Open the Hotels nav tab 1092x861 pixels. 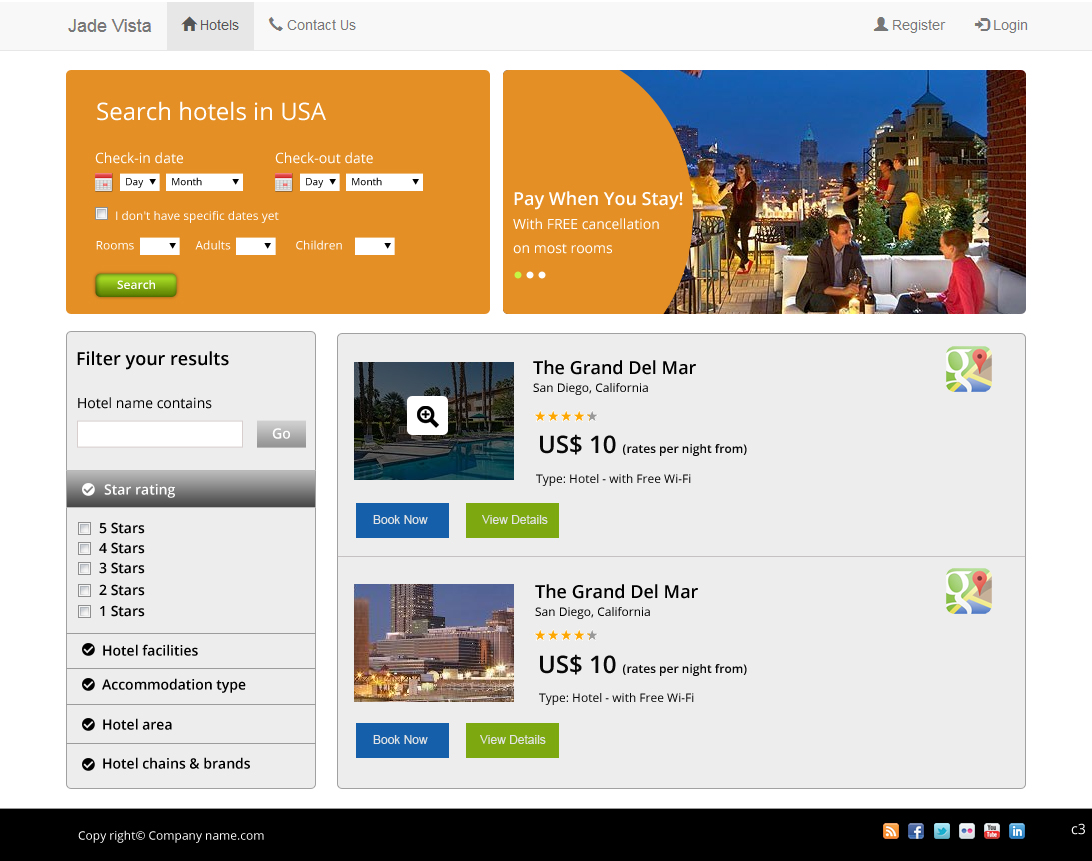[210, 25]
